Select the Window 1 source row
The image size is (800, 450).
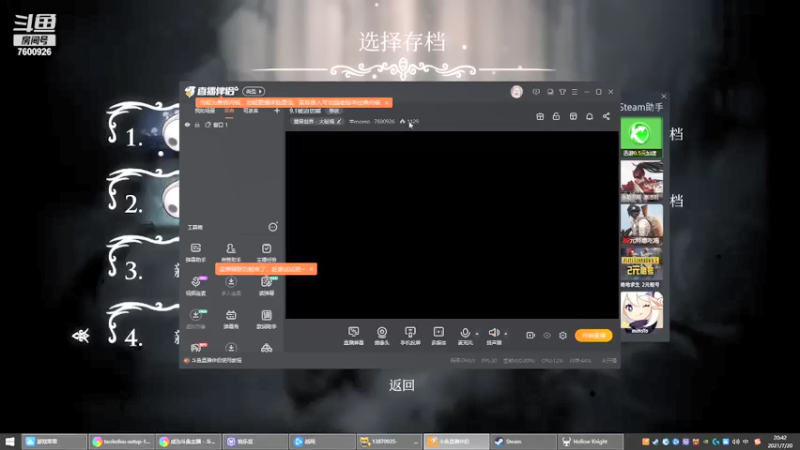(x=232, y=125)
